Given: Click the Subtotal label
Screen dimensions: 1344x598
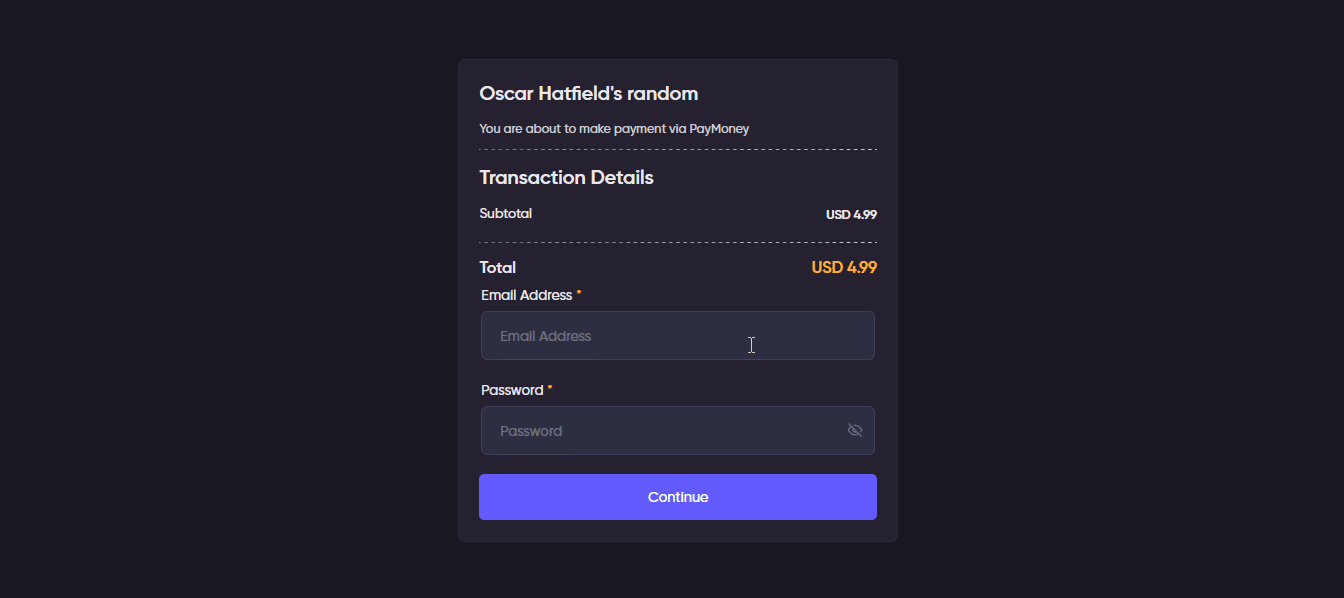Looking at the screenshot, I should [x=505, y=214].
